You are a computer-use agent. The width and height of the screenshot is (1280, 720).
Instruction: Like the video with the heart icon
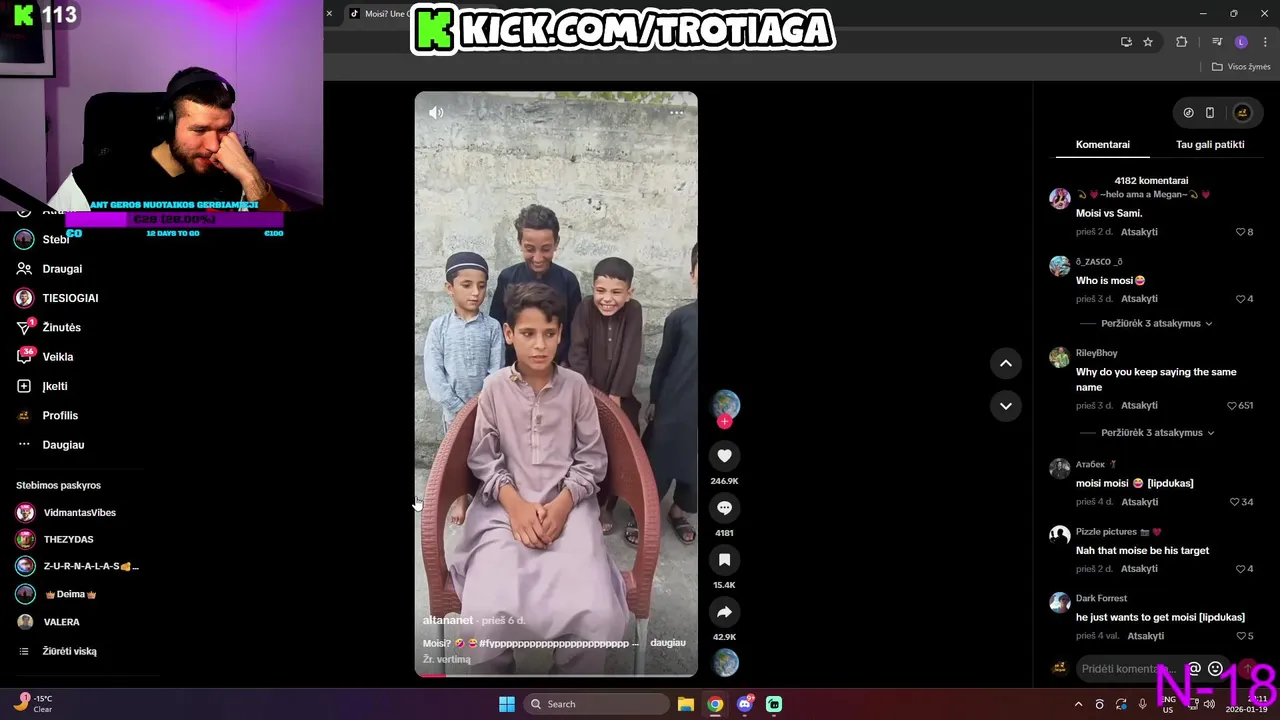point(725,456)
